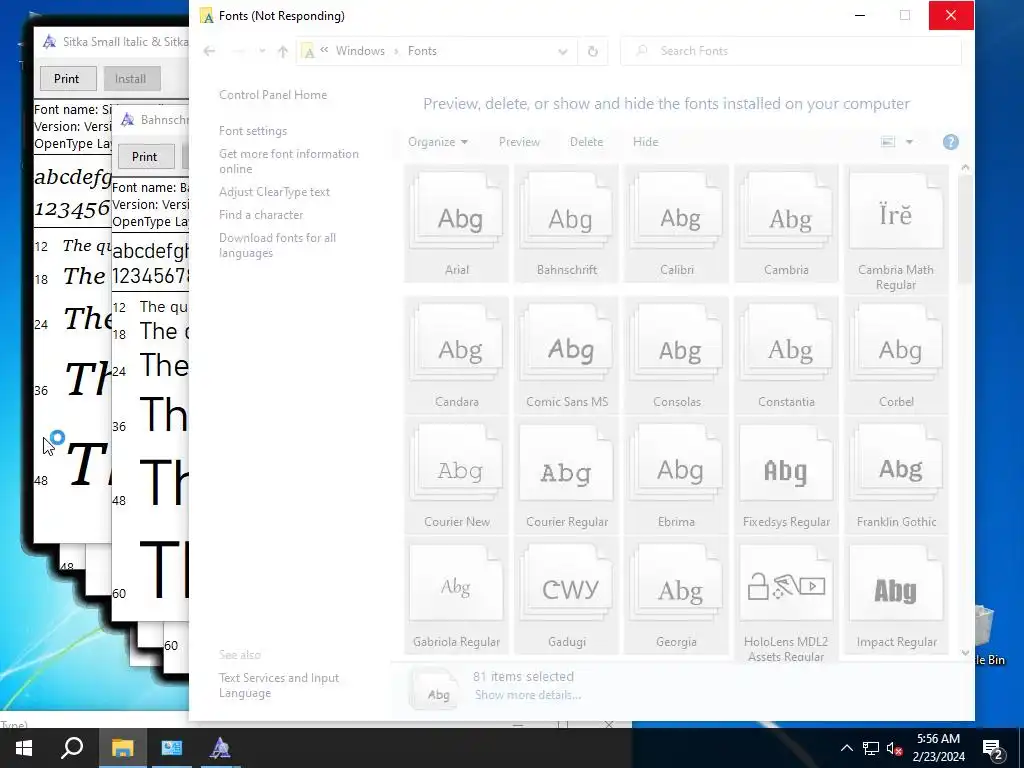Select the Courier New font
Image resolution: width=1024 pixels, height=768 pixels.
456,475
